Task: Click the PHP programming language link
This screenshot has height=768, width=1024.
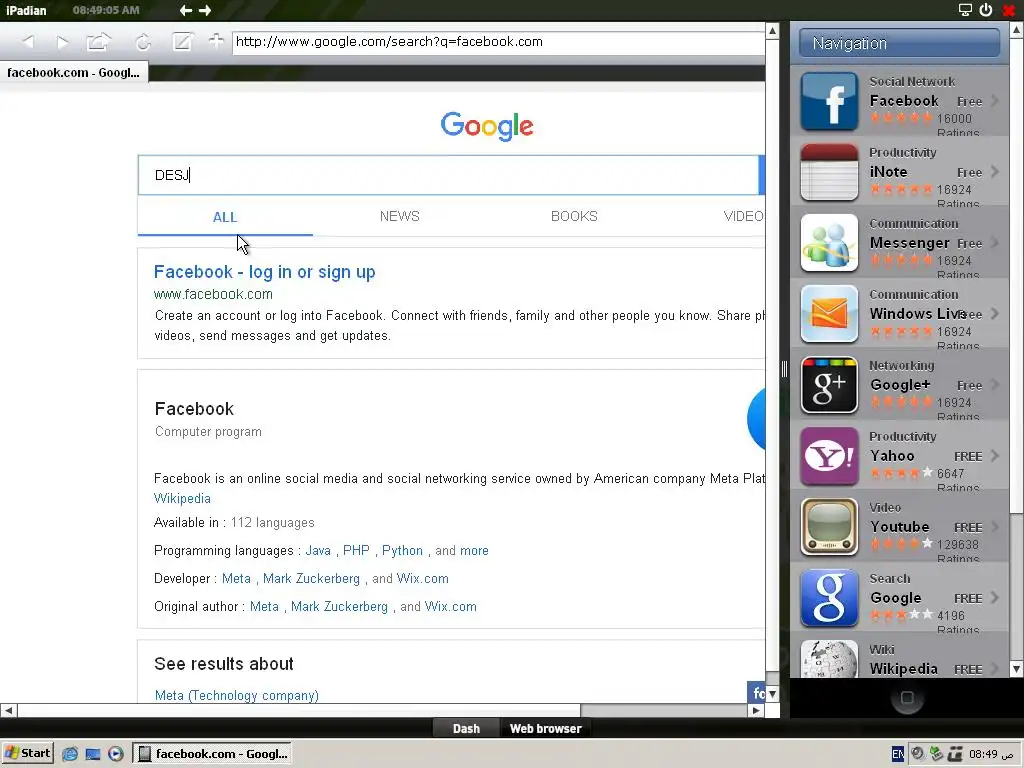Action: (x=356, y=551)
